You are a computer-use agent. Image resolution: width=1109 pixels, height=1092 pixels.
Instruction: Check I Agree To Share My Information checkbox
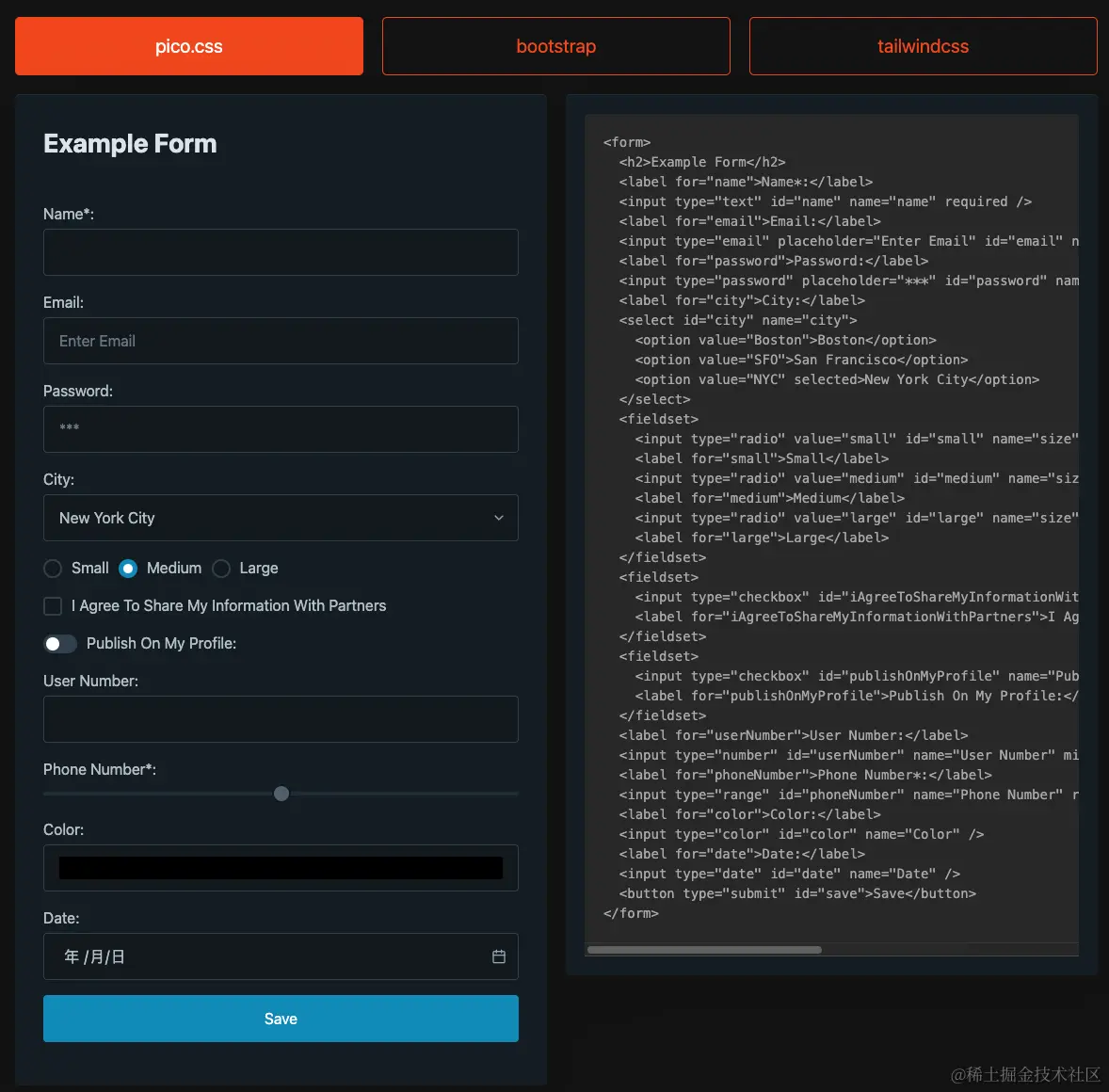[x=53, y=606]
